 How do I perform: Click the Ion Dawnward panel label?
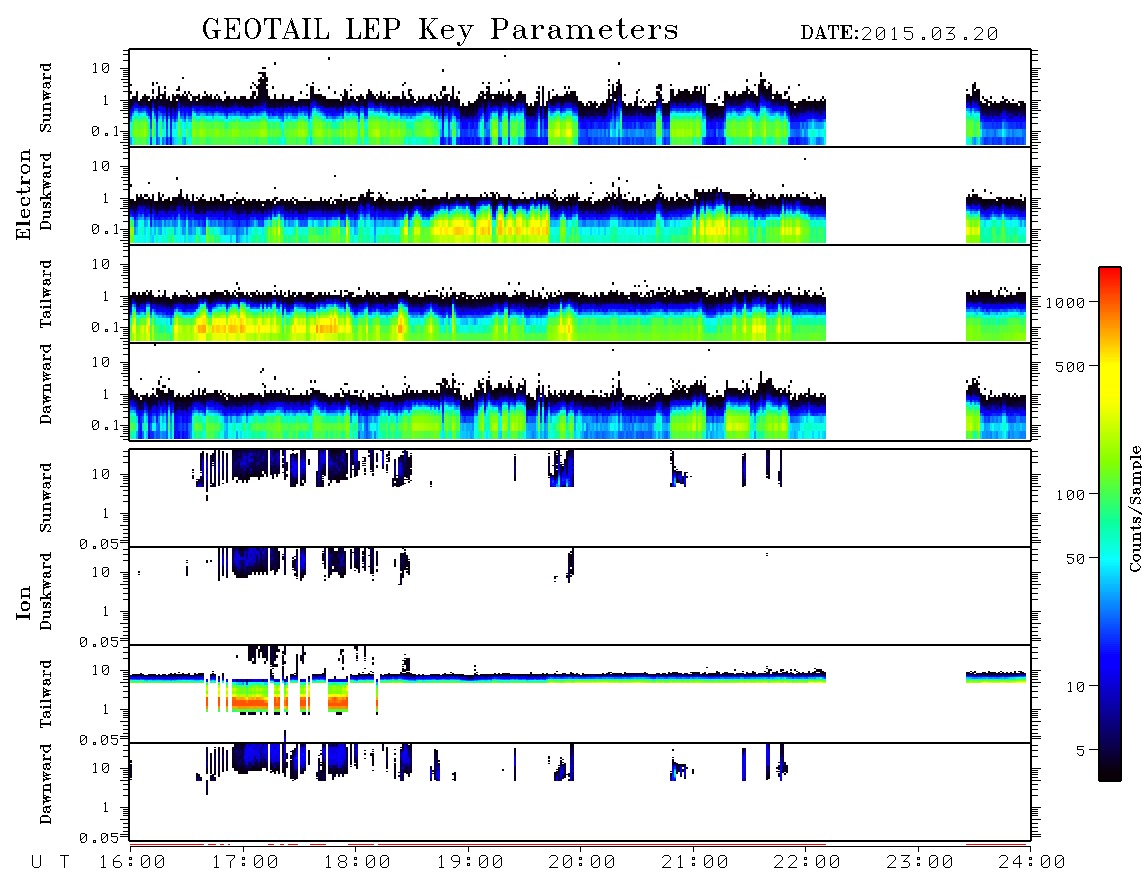pyautogui.click(x=46, y=784)
